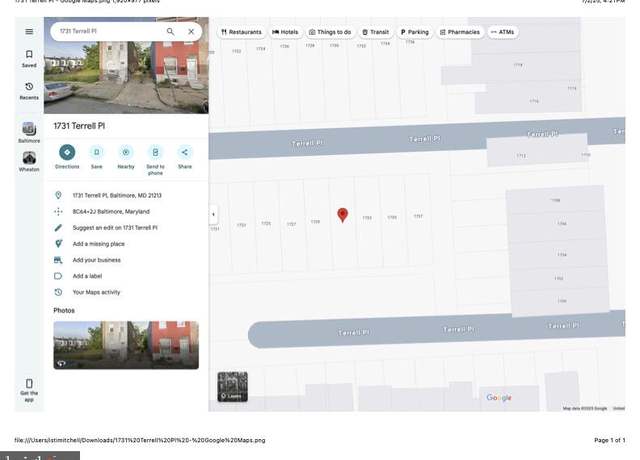Open the Layers satellite thumbnail
The height and width of the screenshot is (460, 640).
(232, 387)
